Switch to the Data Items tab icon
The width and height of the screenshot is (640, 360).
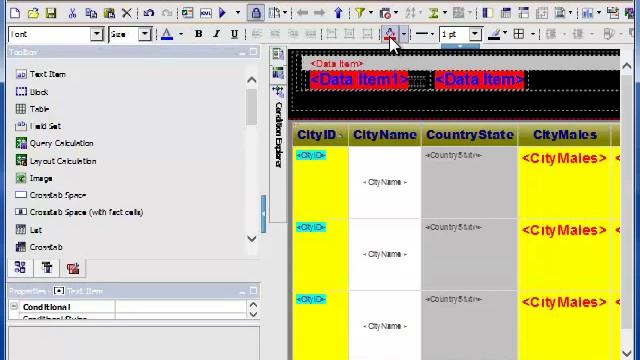[x=47, y=268]
